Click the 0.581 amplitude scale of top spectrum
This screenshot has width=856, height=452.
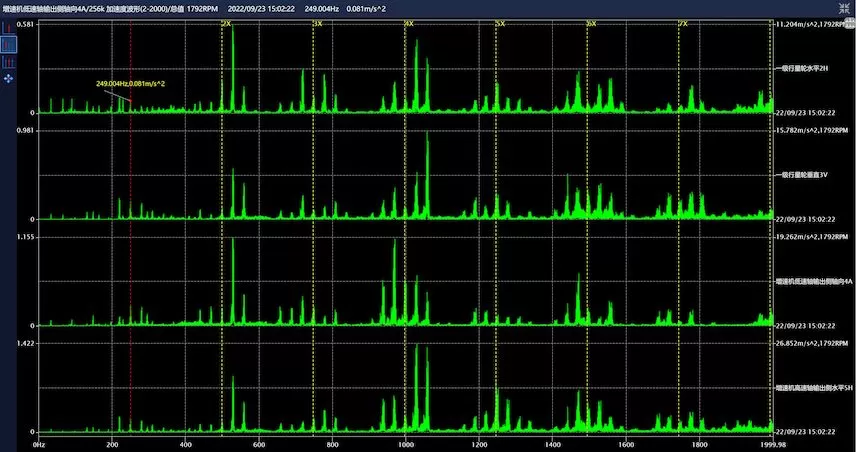pyautogui.click(x=26, y=23)
